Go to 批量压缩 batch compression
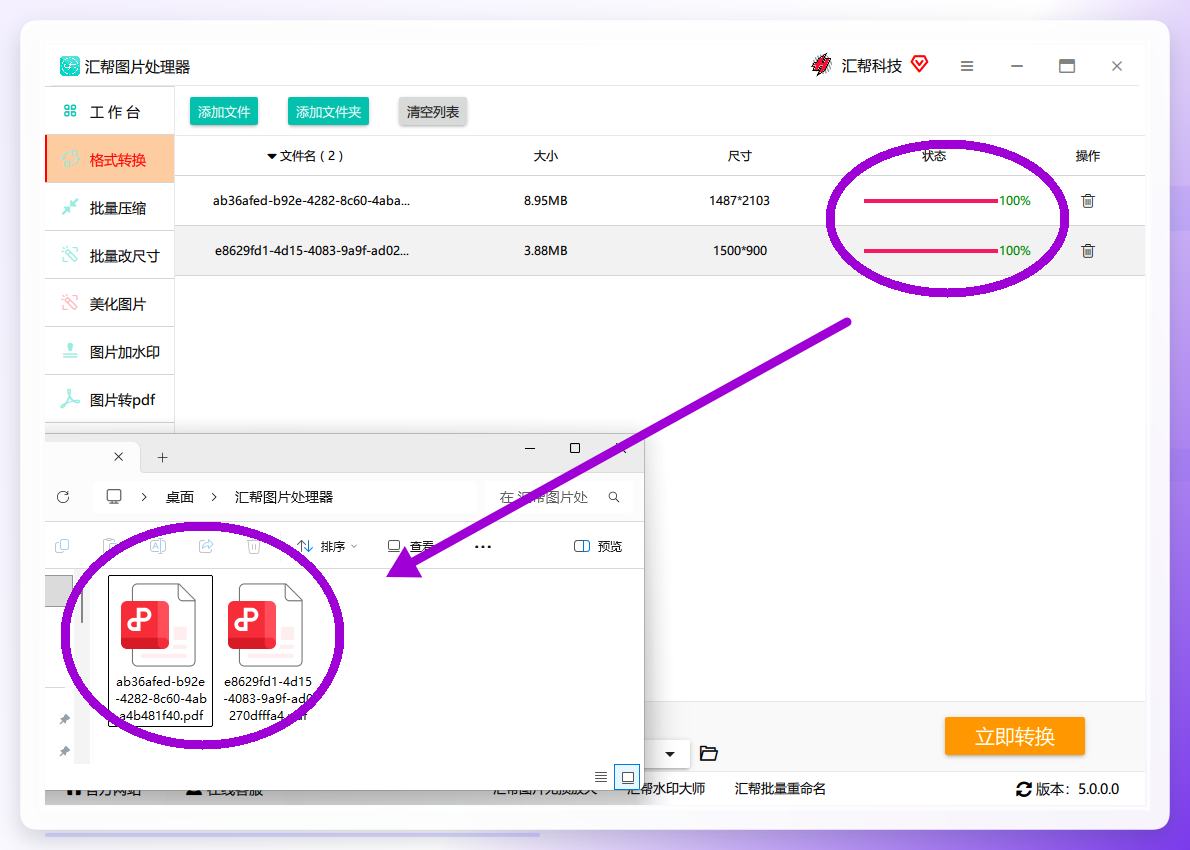This screenshot has width=1190, height=850. tap(110, 207)
